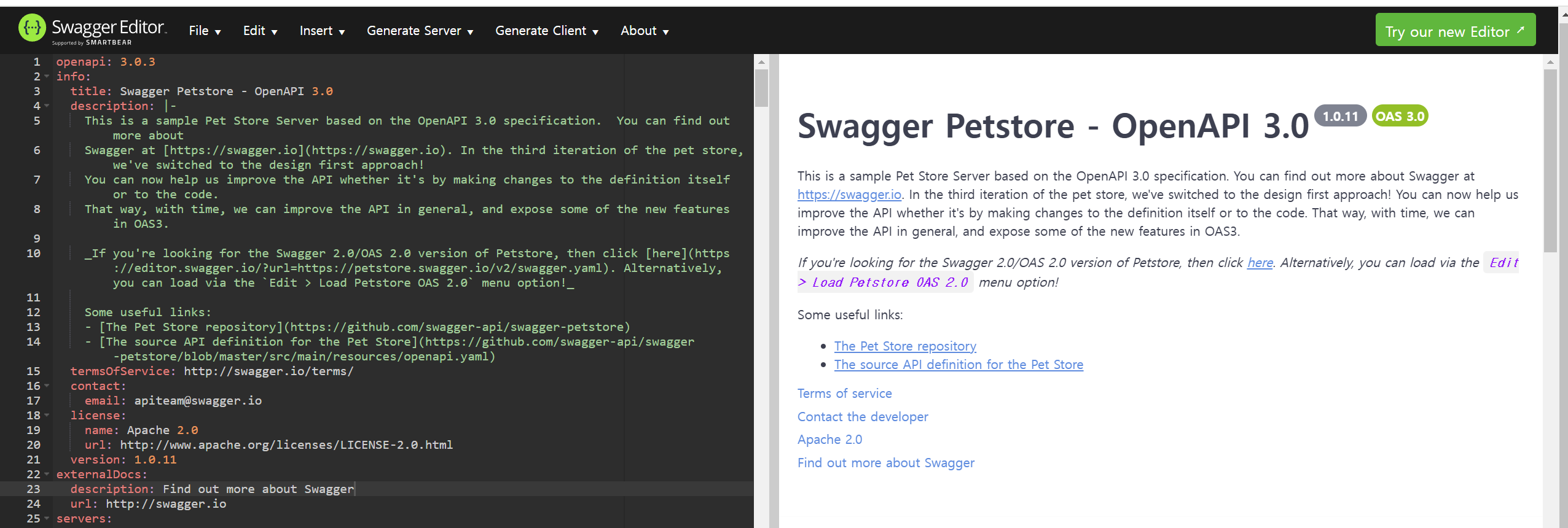Screen dimensions: 1568x528
Task: Open the Insert menu
Action: [x=322, y=31]
